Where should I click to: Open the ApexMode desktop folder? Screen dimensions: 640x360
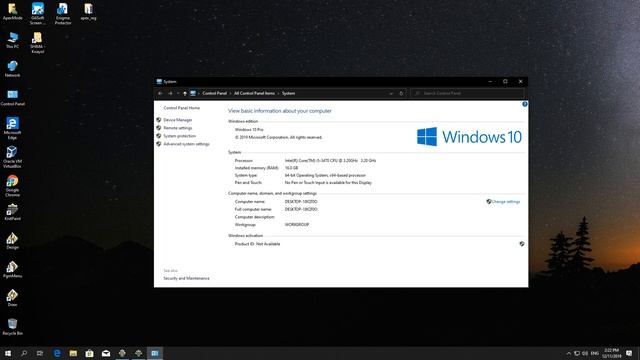click(x=13, y=11)
